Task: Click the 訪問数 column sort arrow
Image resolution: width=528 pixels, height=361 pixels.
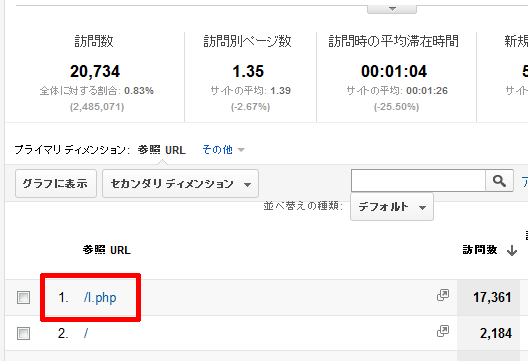Action: click(x=512, y=251)
